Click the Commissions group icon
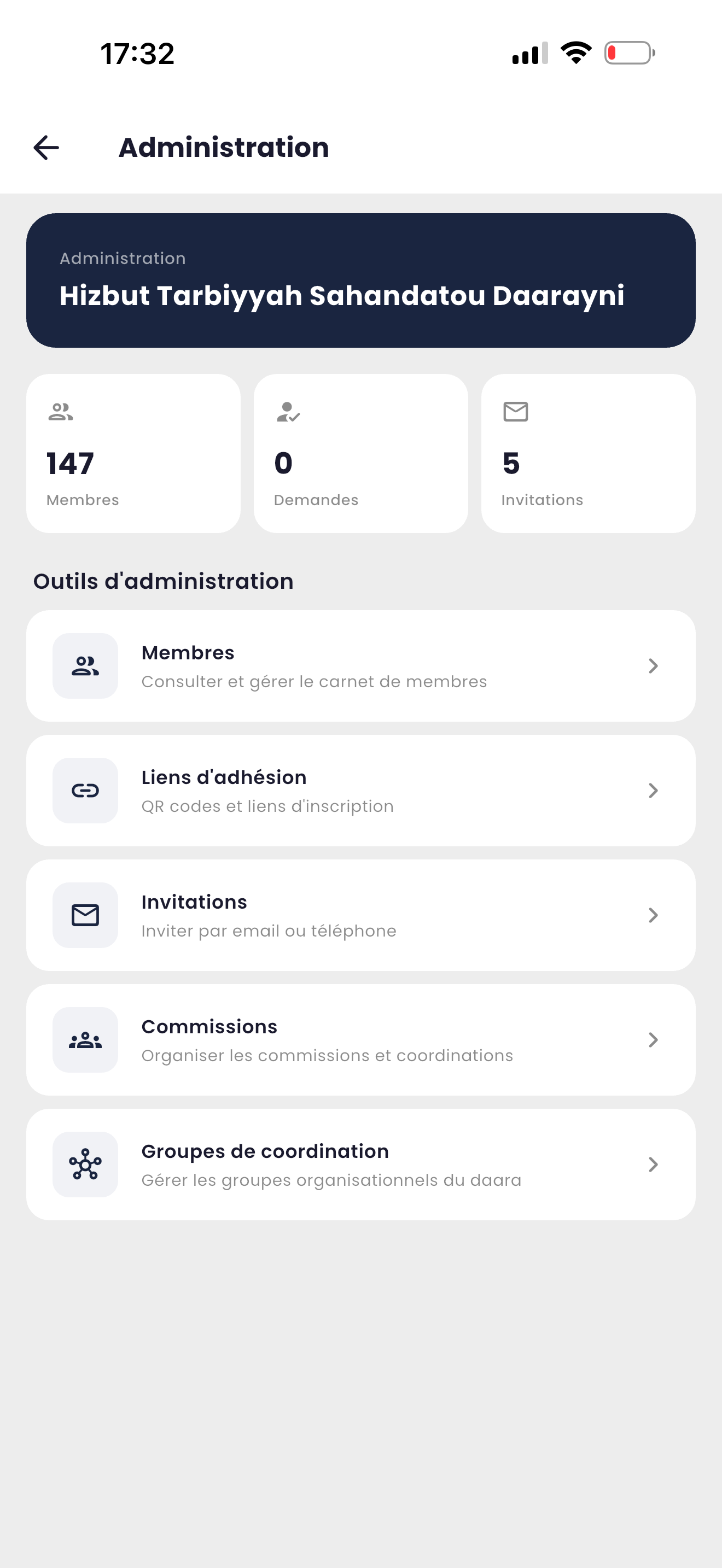The height and width of the screenshot is (1568, 722). tap(85, 1040)
